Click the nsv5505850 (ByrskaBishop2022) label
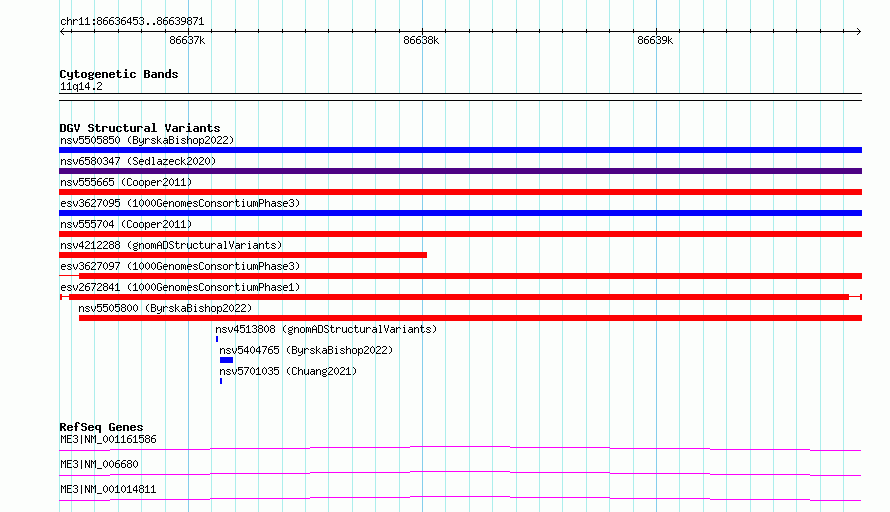The height and width of the screenshot is (512, 890). coord(147,140)
